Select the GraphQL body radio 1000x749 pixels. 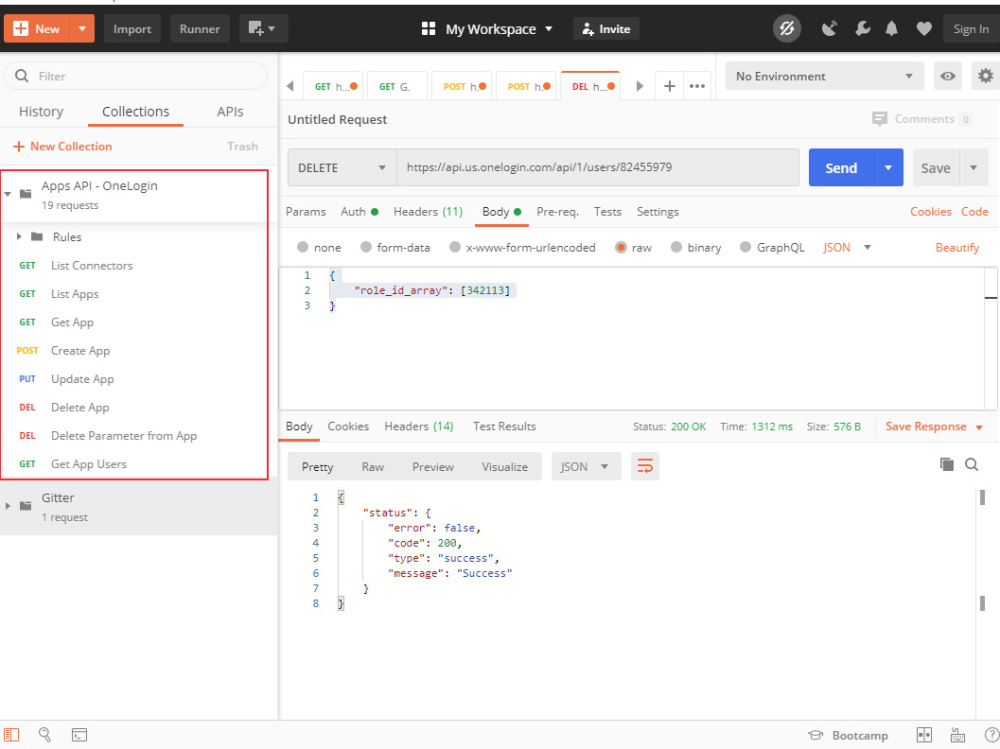[745, 247]
